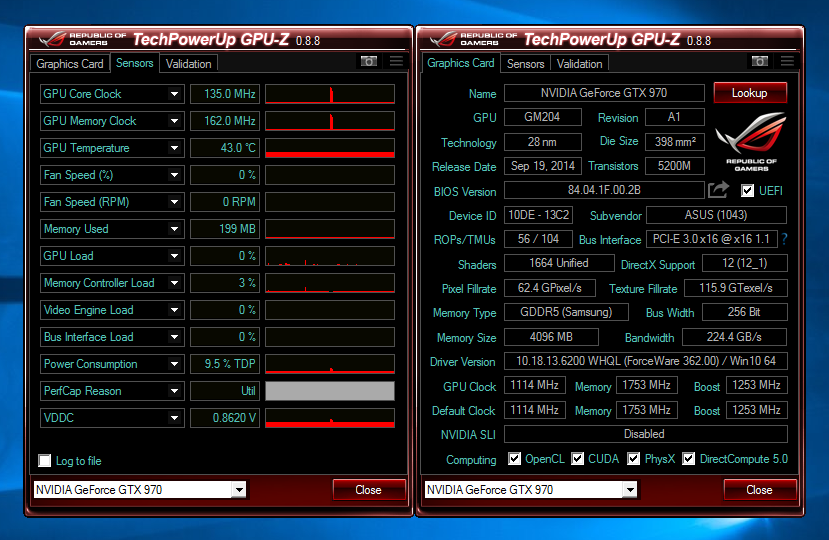
Task: Click the Bus Interface question mark help icon
Action: pos(784,239)
